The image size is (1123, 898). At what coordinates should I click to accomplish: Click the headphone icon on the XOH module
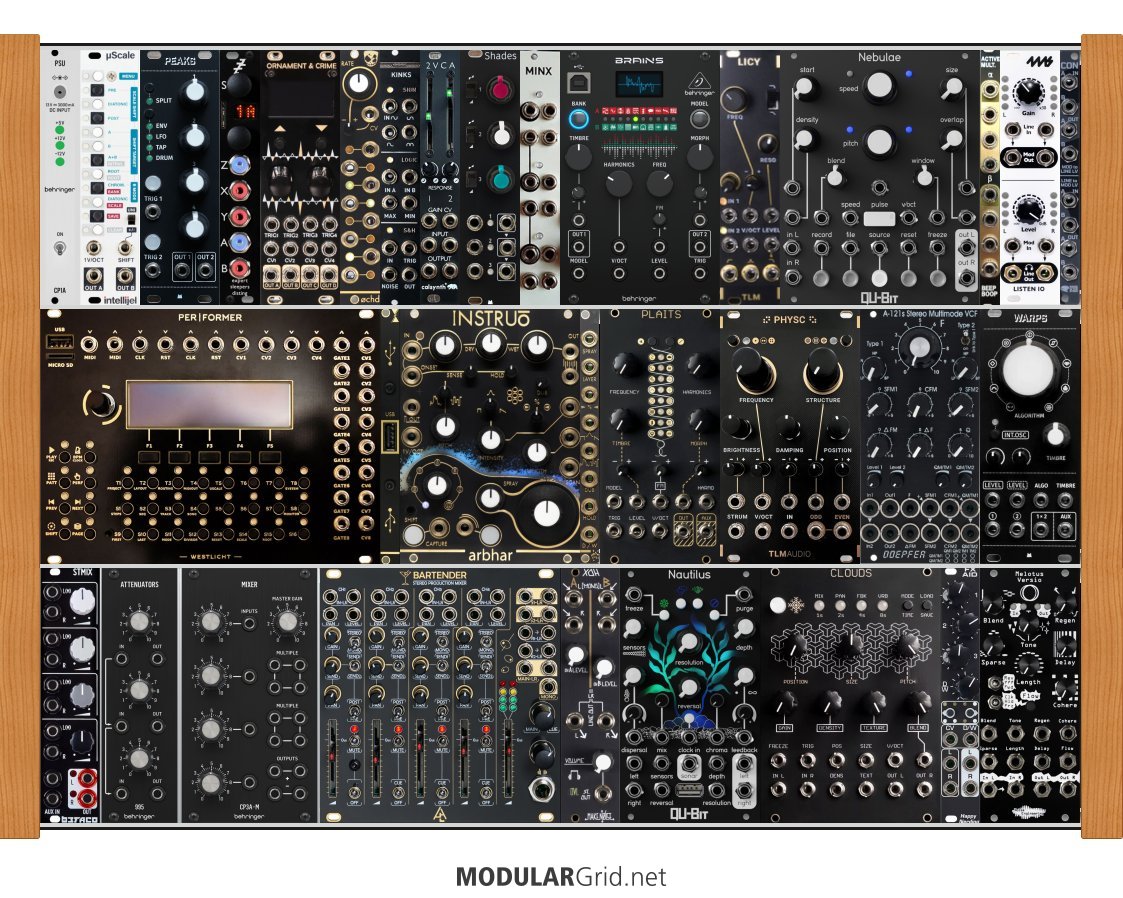573,774
